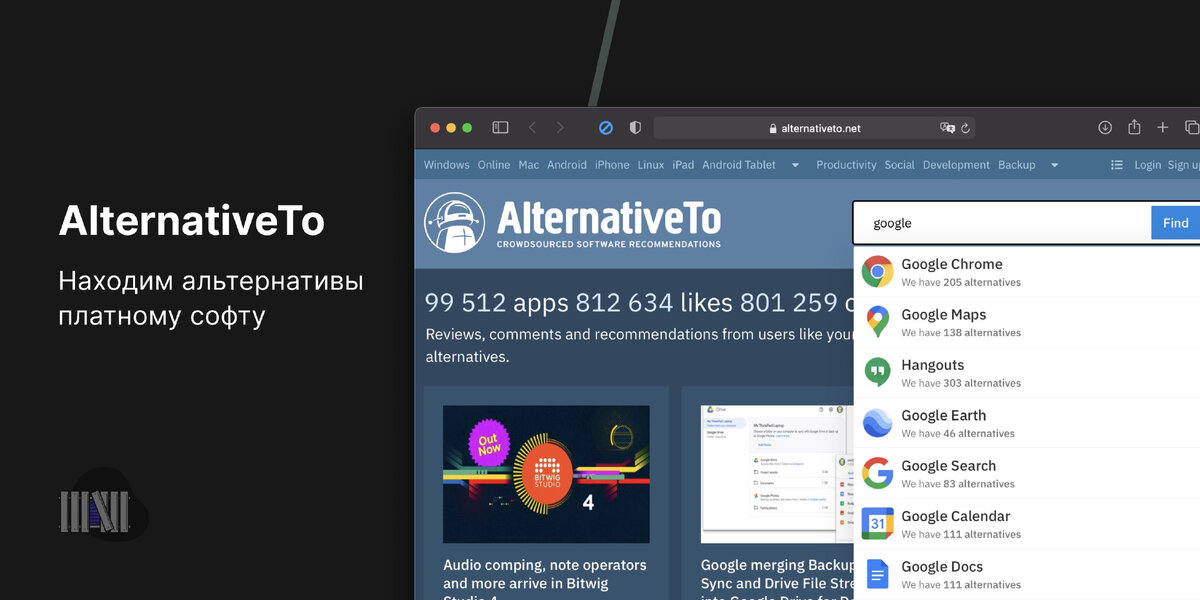Image resolution: width=1200 pixels, height=600 pixels.
Task: Click the AlternativeTo robot logo
Action: coord(455,222)
